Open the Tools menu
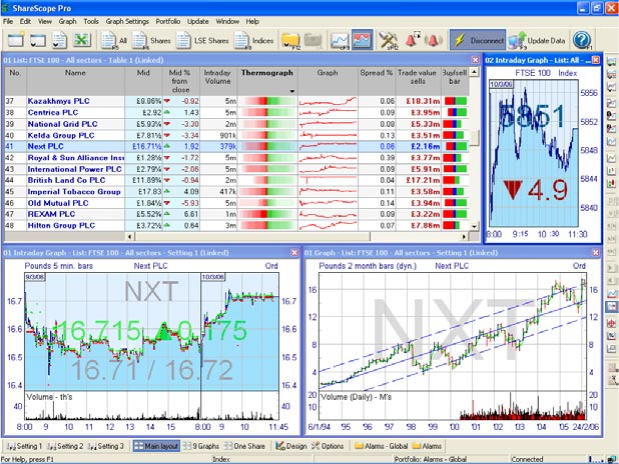The height and width of the screenshot is (464, 619). [91, 21]
